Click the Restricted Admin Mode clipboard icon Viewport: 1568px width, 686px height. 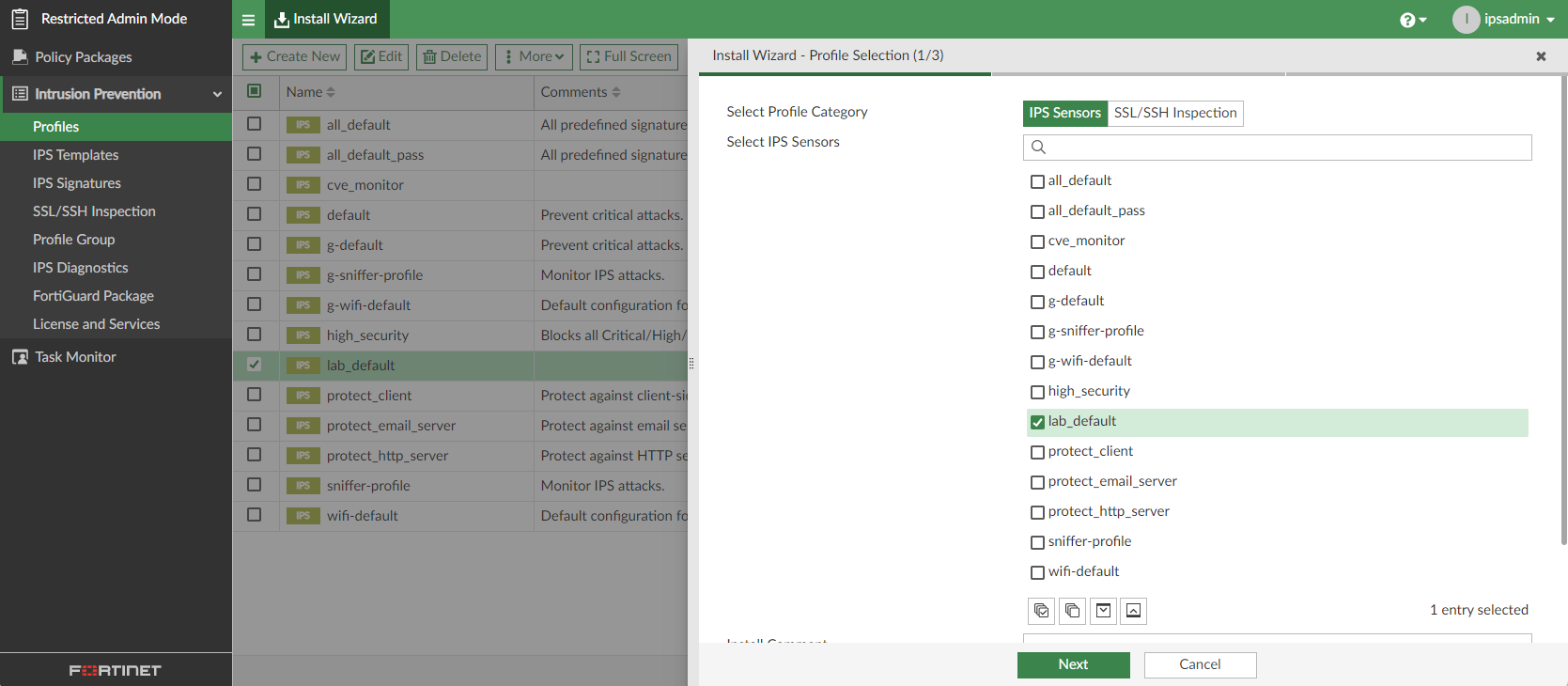point(20,19)
